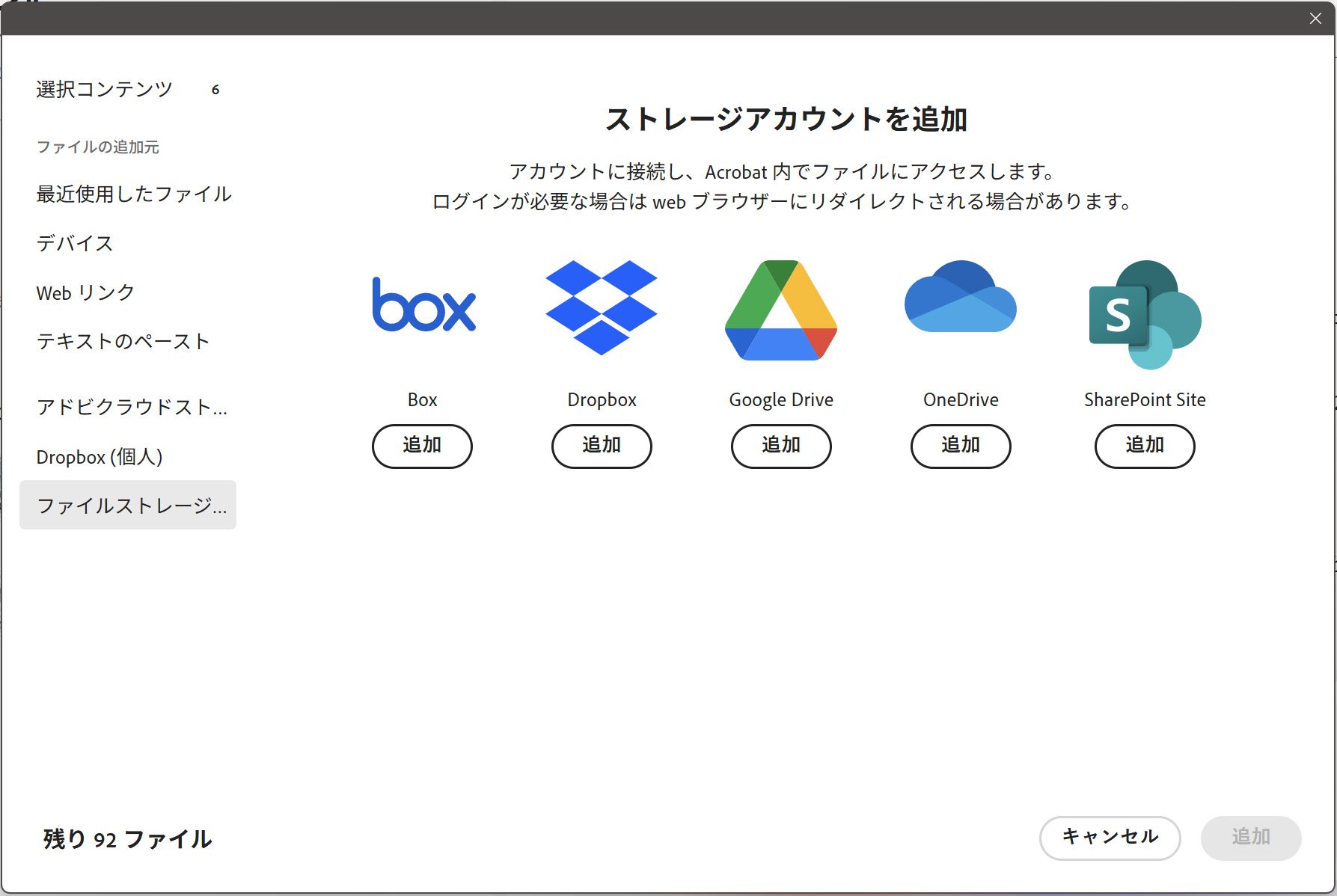Screen dimensions: 1337x896
Task: Close the dialog with the X button
Action: (x=1315, y=19)
